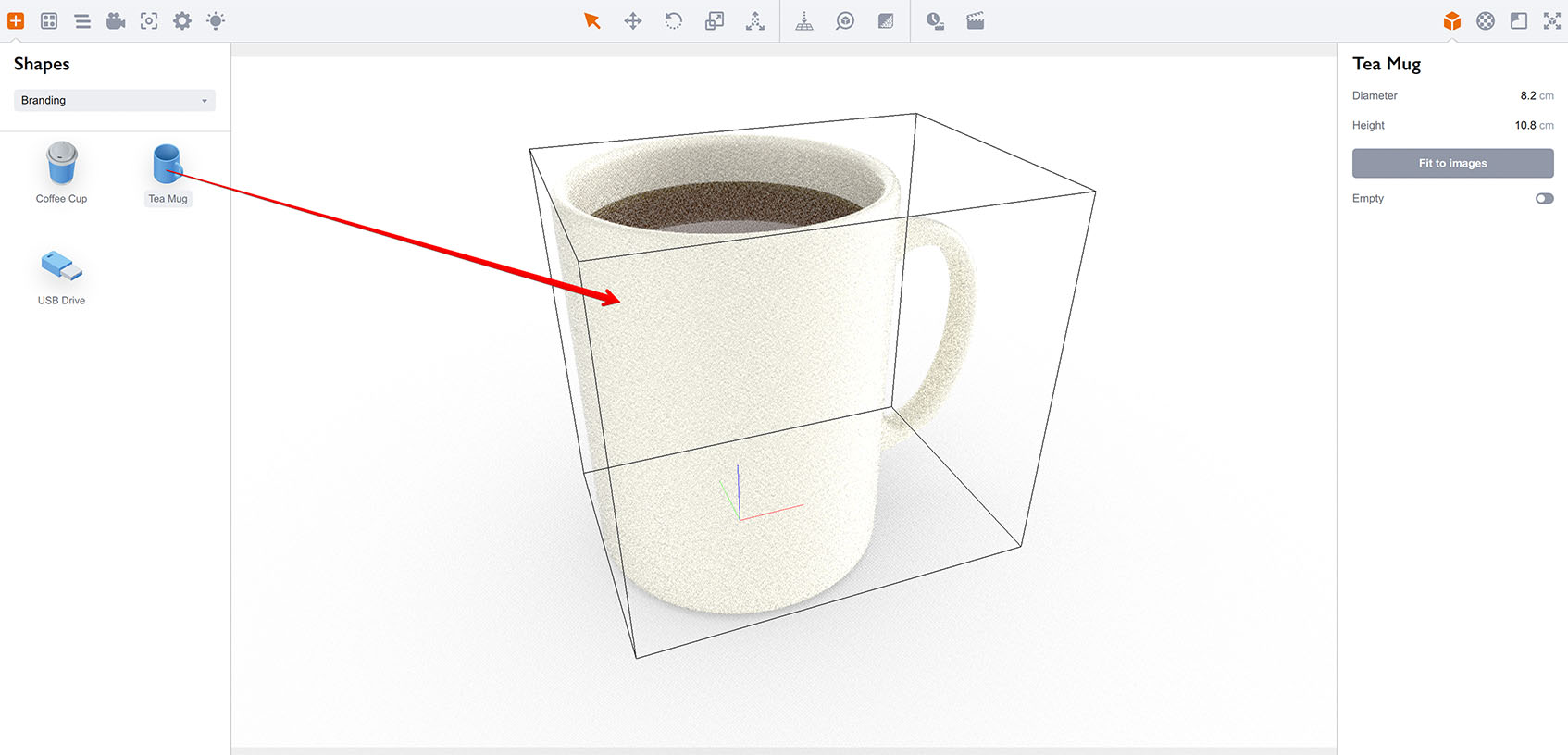Toggle the Empty switch for Tea Mug
1568x755 pixels.
[x=1544, y=198]
